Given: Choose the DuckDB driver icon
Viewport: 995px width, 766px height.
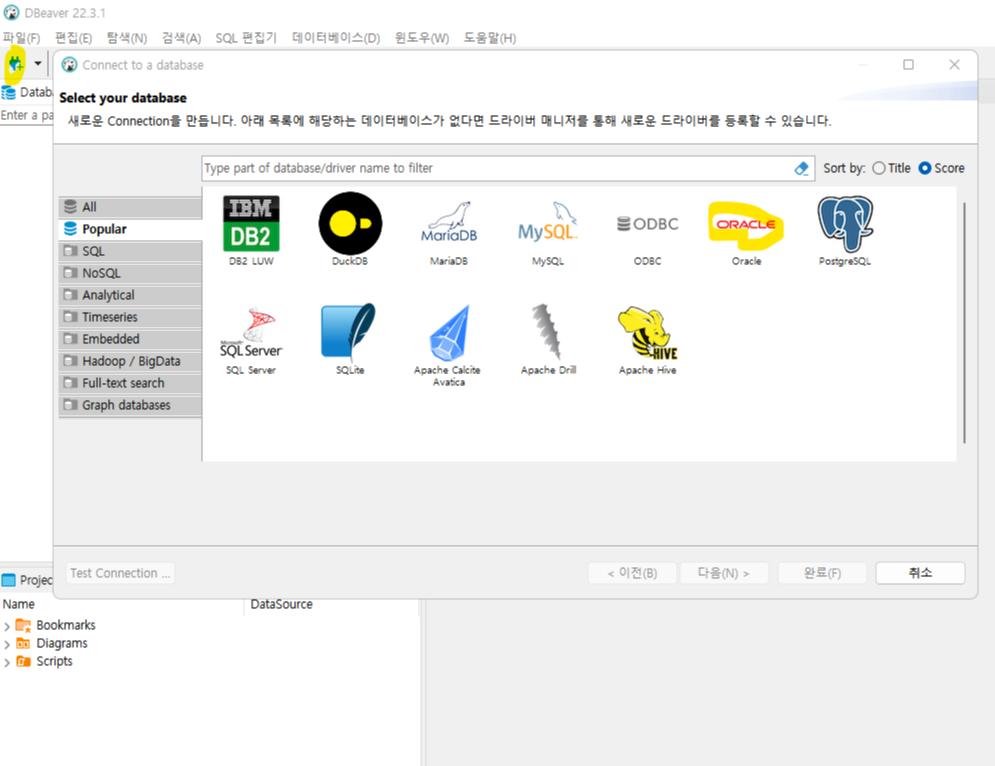Looking at the screenshot, I should click(350, 224).
